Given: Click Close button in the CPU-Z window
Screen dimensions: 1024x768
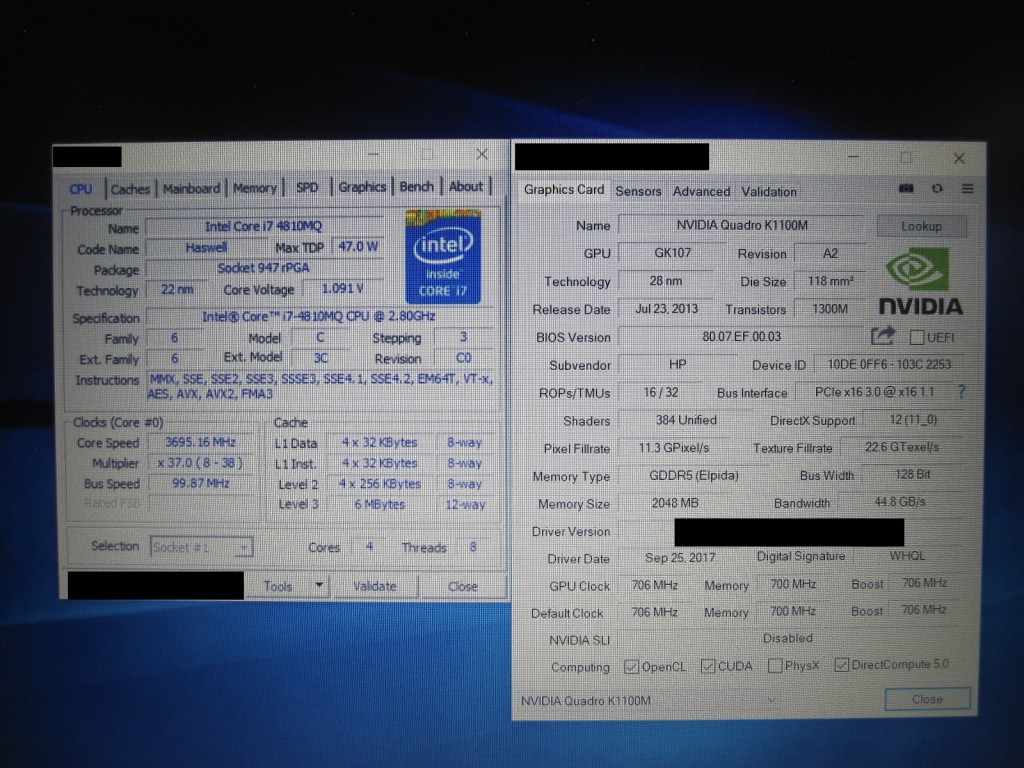Looking at the screenshot, I should (463, 586).
